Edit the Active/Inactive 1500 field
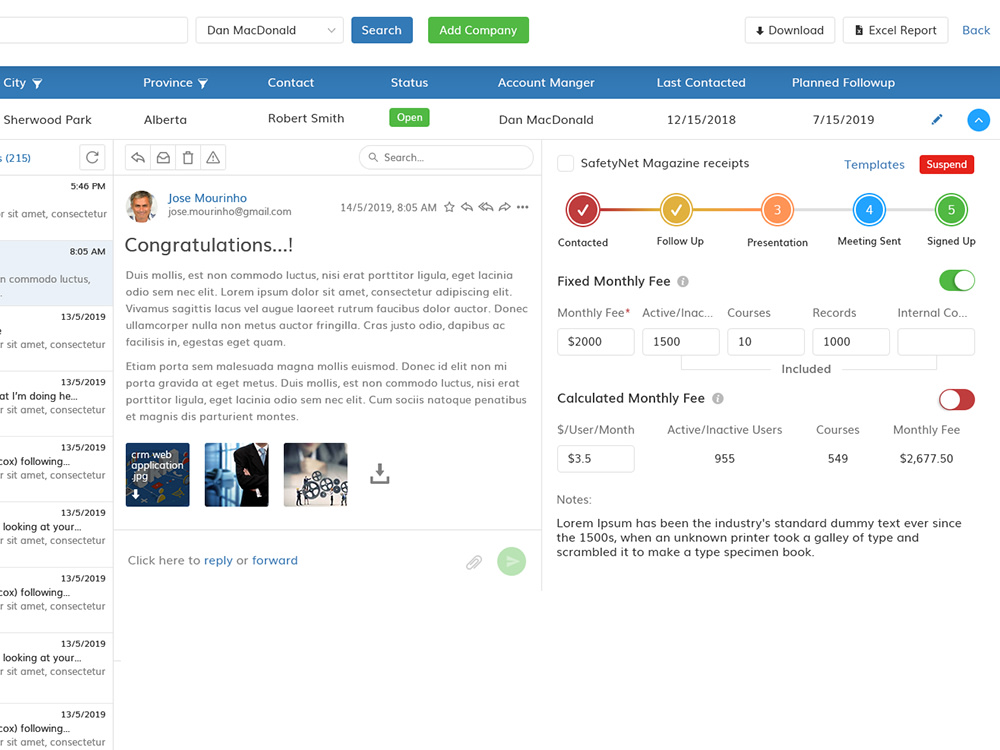Viewport: 1000px width, 750px height. click(x=680, y=342)
